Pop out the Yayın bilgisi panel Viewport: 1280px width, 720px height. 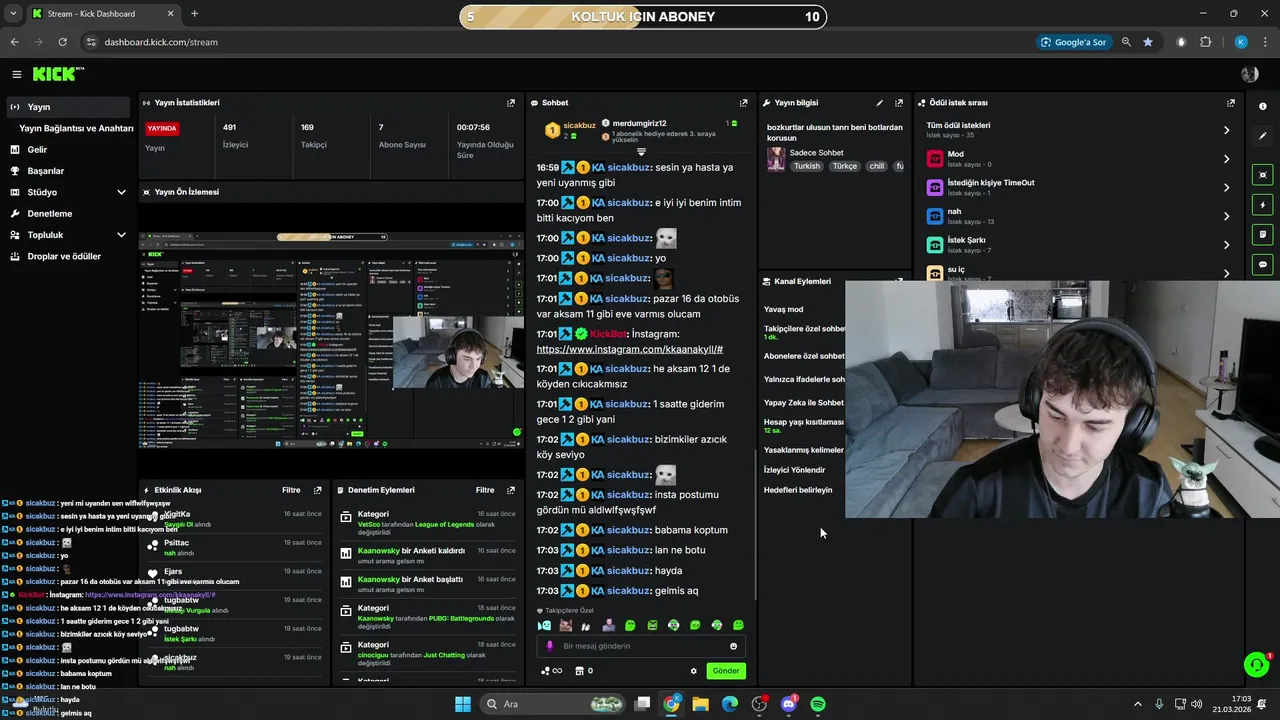899,103
